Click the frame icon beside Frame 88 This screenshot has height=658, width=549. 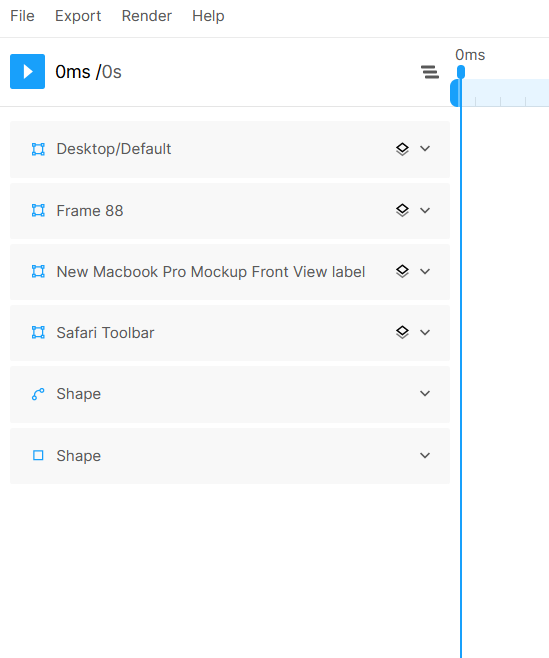coord(38,210)
